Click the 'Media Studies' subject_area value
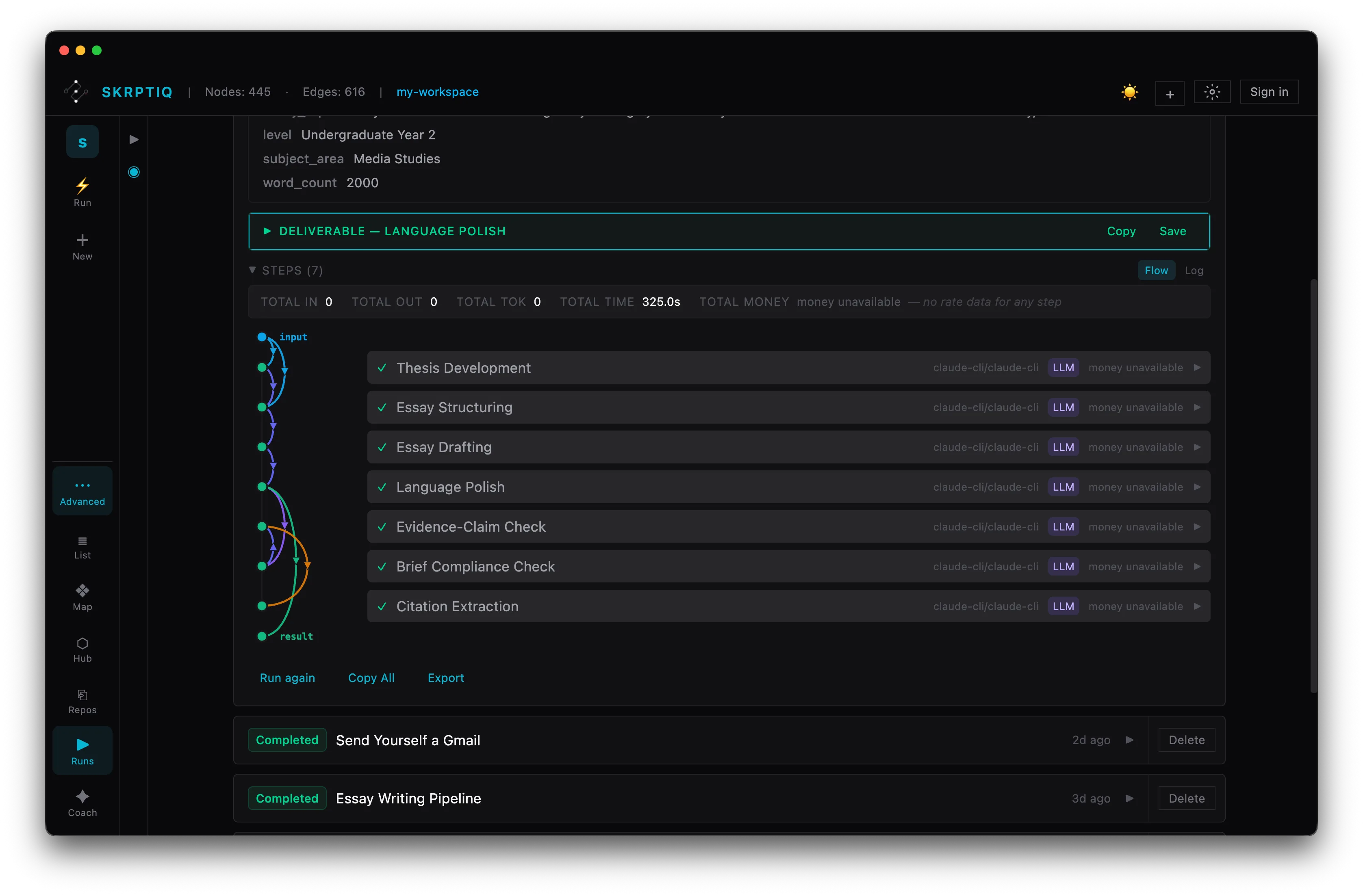The image size is (1363, 896). [397, 158]
